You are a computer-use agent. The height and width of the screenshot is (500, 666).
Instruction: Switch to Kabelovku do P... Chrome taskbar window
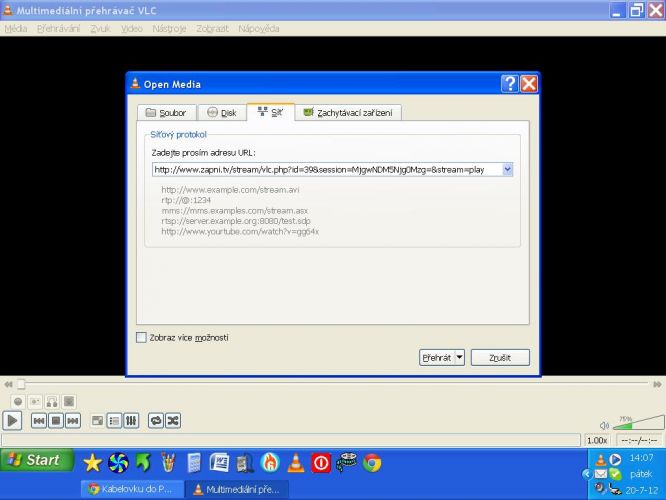pos(133,489)
